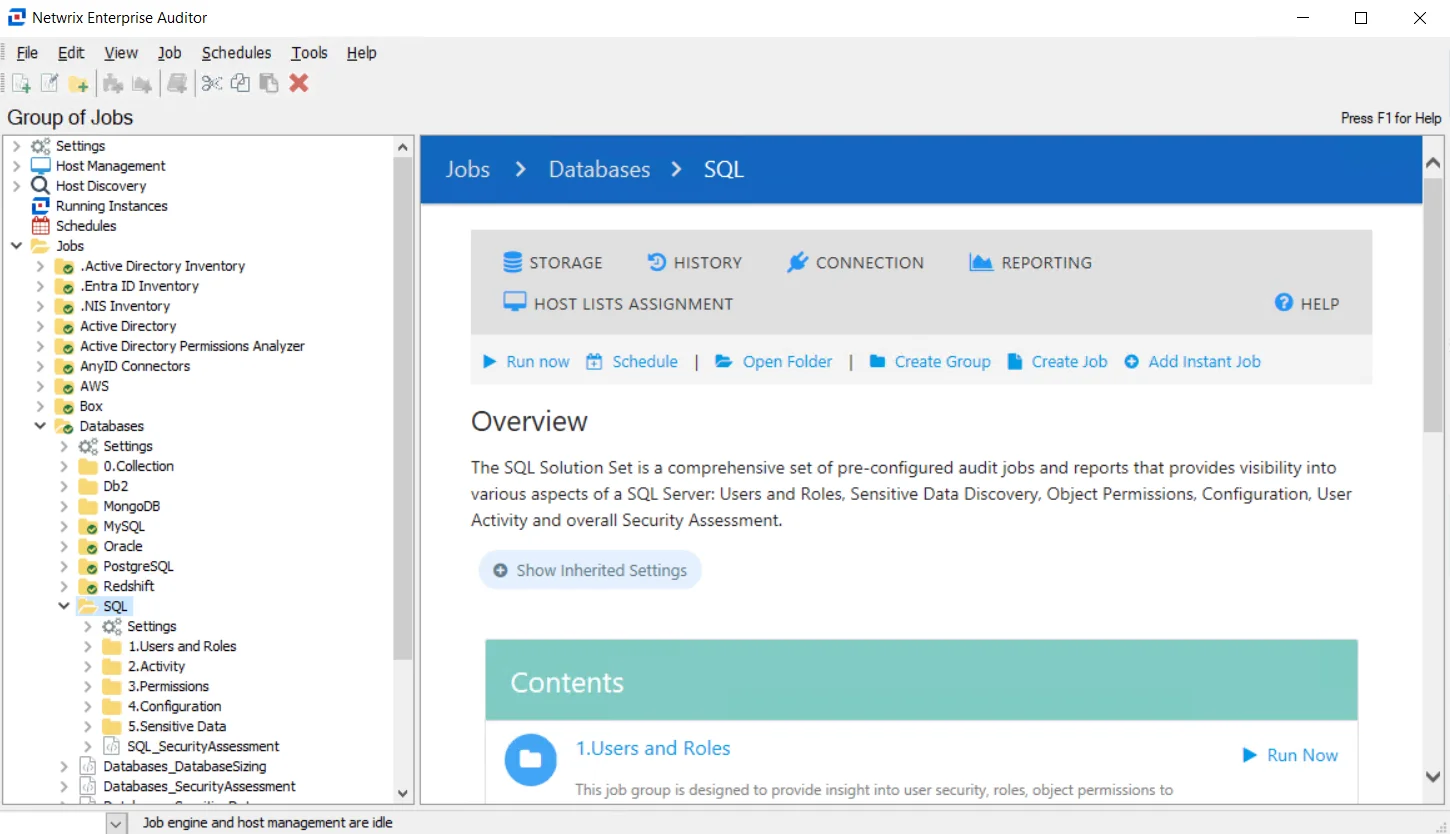Click the new job toolbar icon
The image size is (1450, 834).
click(x=21, y=83)
